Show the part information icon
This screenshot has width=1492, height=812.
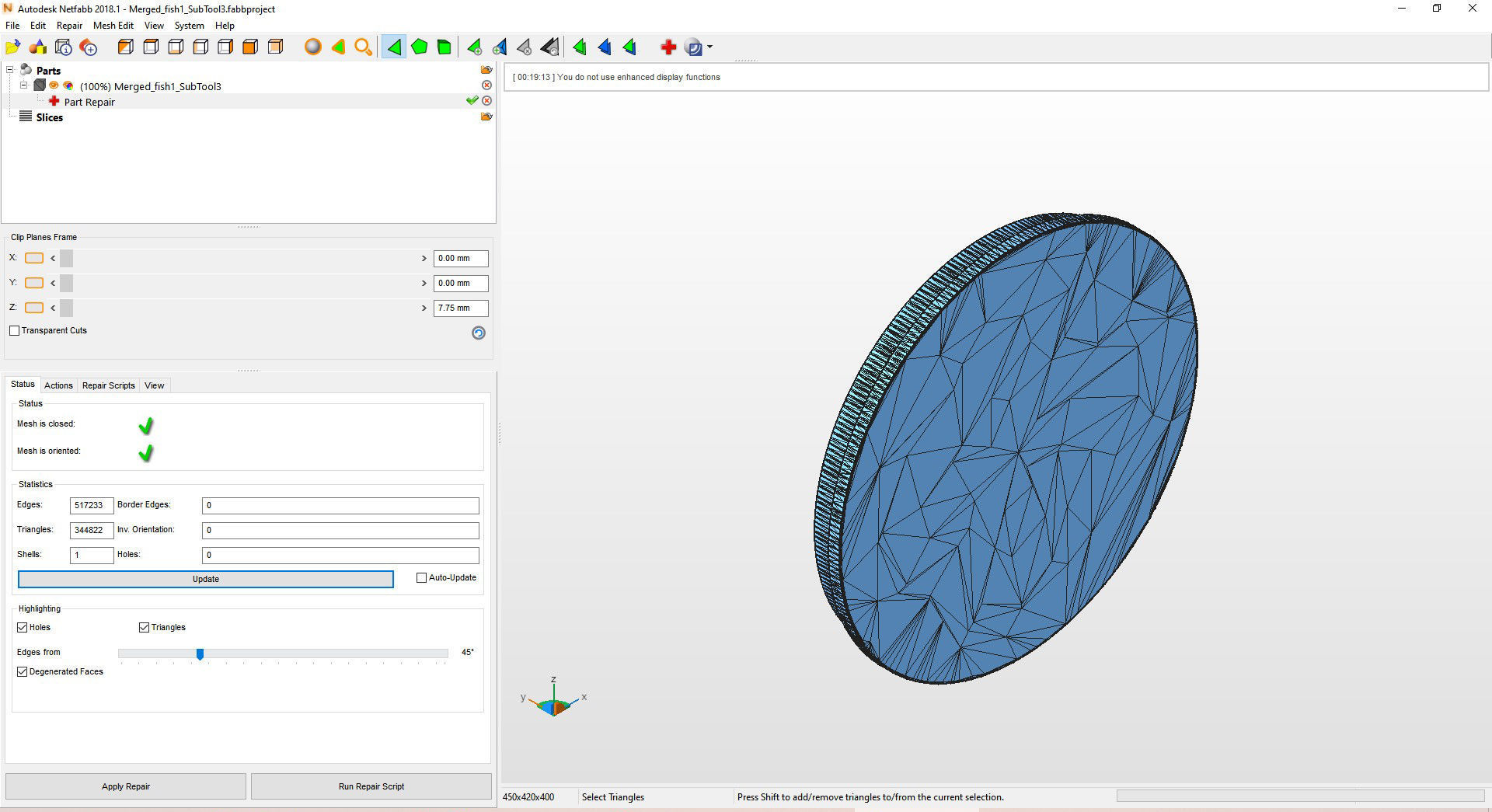tap(64, 47)
